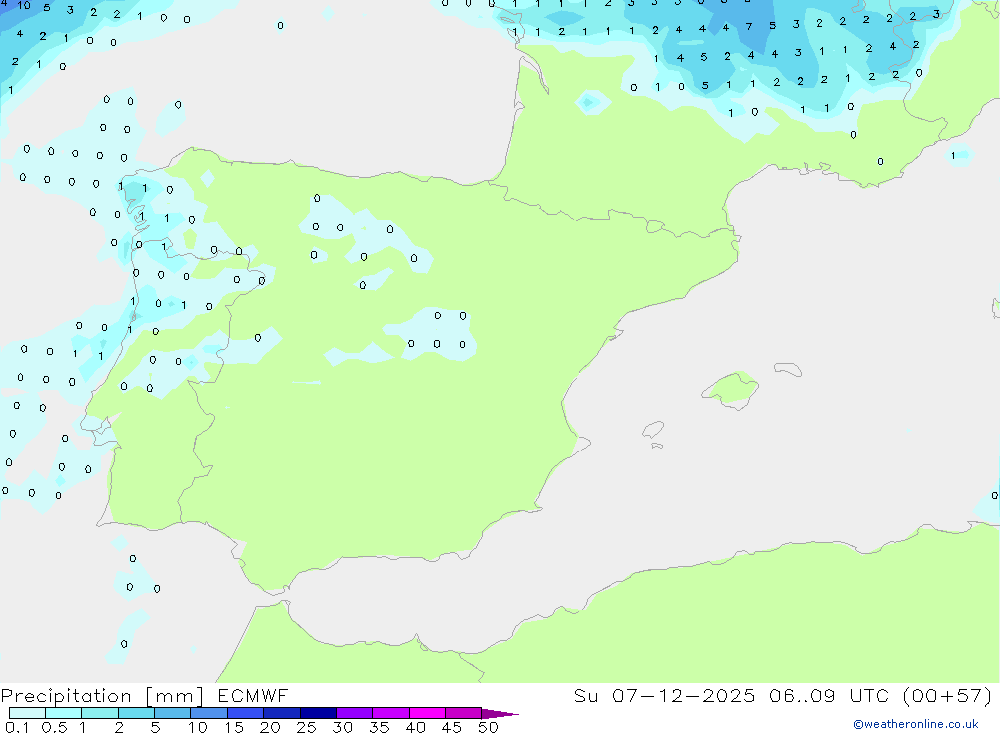Pick the 10–15 mm legend color swatch
Image resolution: width=1000 pixels, height=733 pixels.
(x=209, y=713)
